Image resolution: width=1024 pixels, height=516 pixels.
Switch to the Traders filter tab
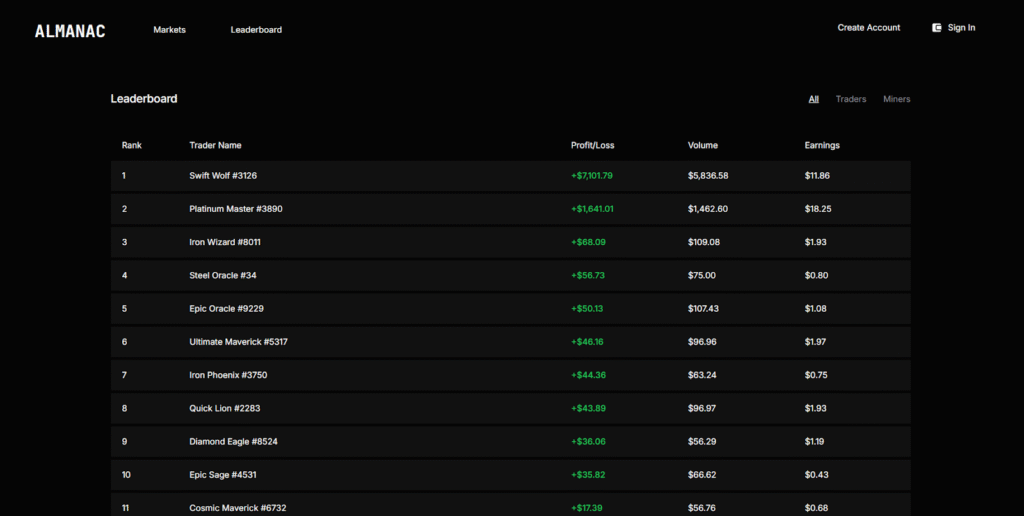click(x=850, y=99)
